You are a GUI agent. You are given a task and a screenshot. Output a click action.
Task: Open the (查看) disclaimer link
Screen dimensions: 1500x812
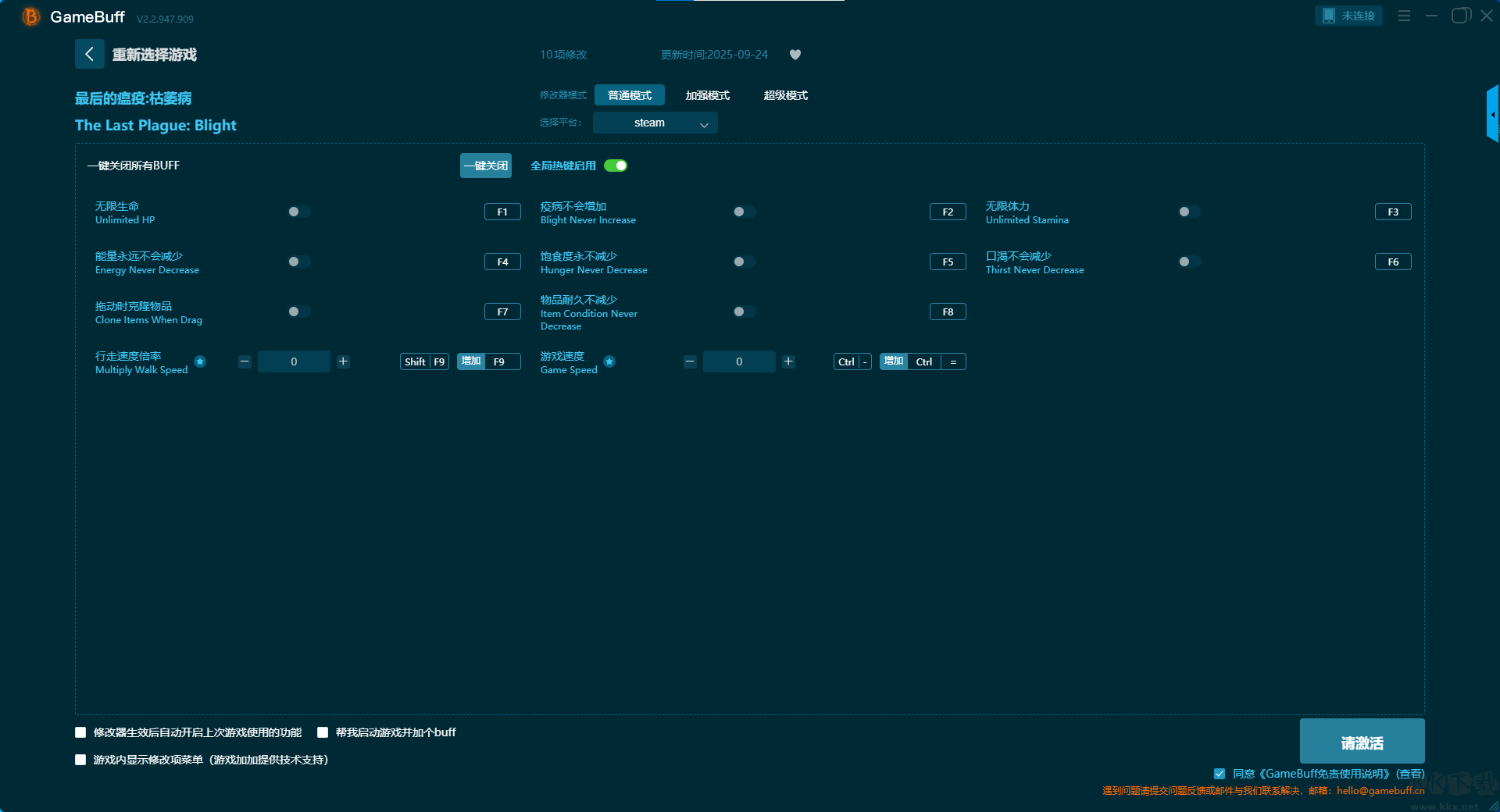(x=1410, y=774)
